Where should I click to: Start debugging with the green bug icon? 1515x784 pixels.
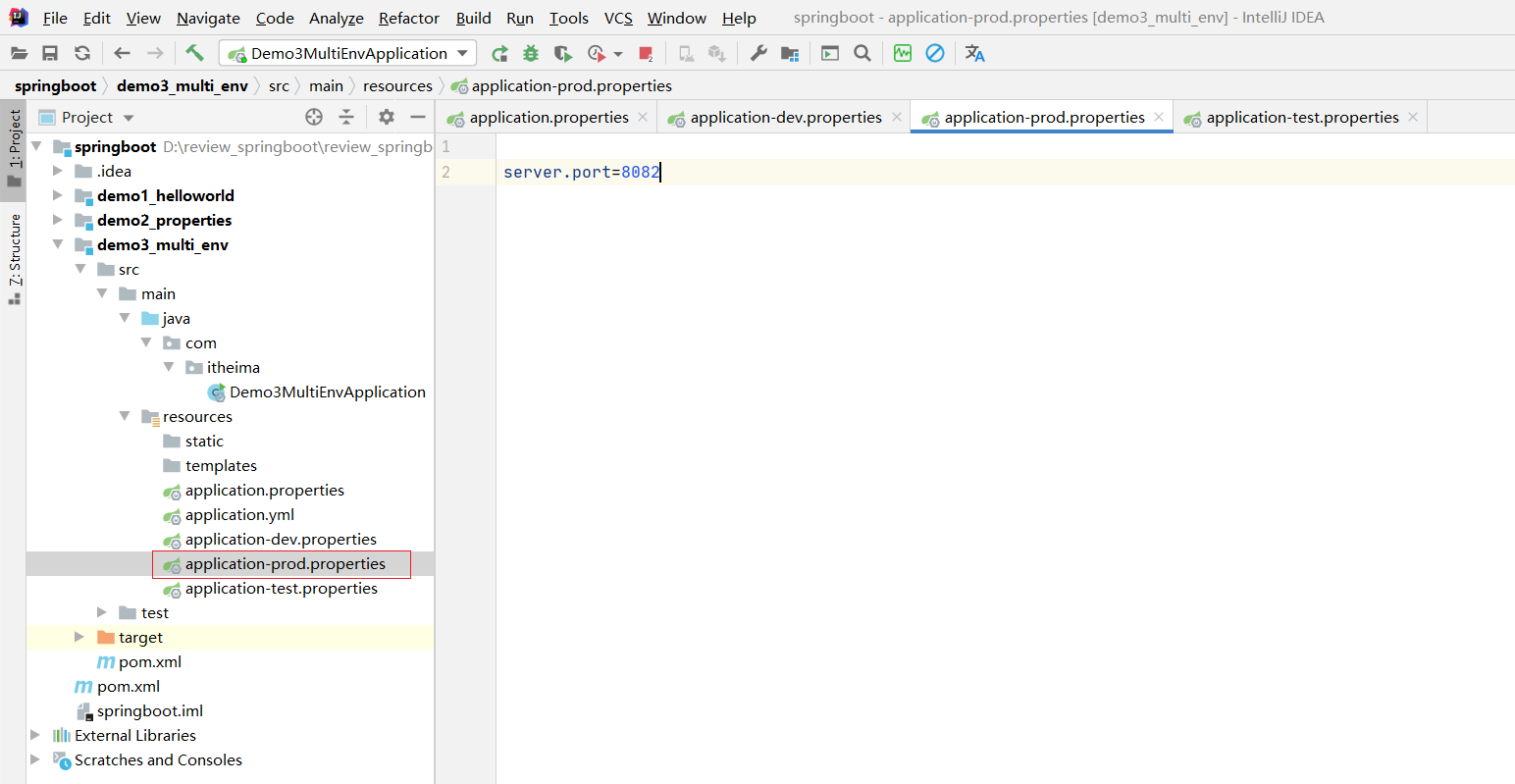[531, 53]
